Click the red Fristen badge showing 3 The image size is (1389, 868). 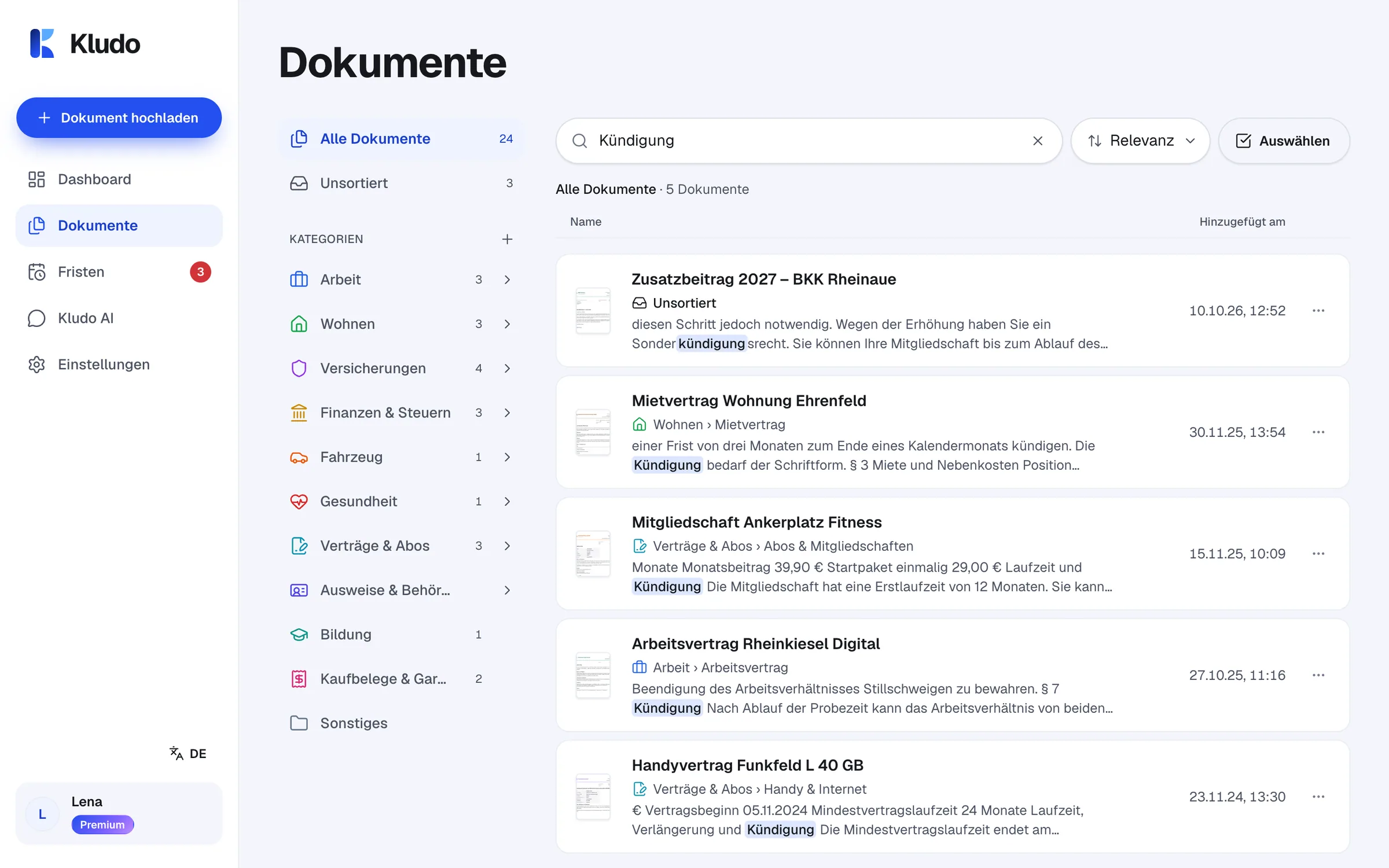pyautogui.click(x=200, y=272)
